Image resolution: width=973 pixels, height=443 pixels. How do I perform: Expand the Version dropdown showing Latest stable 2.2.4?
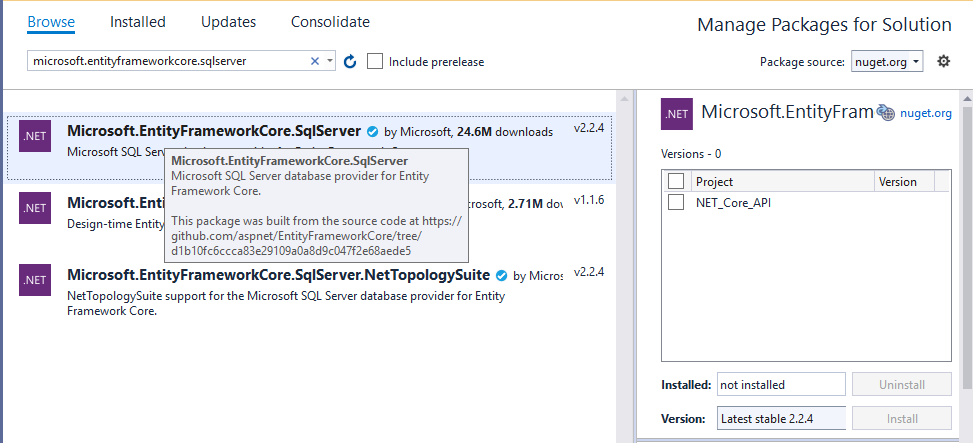781,419
